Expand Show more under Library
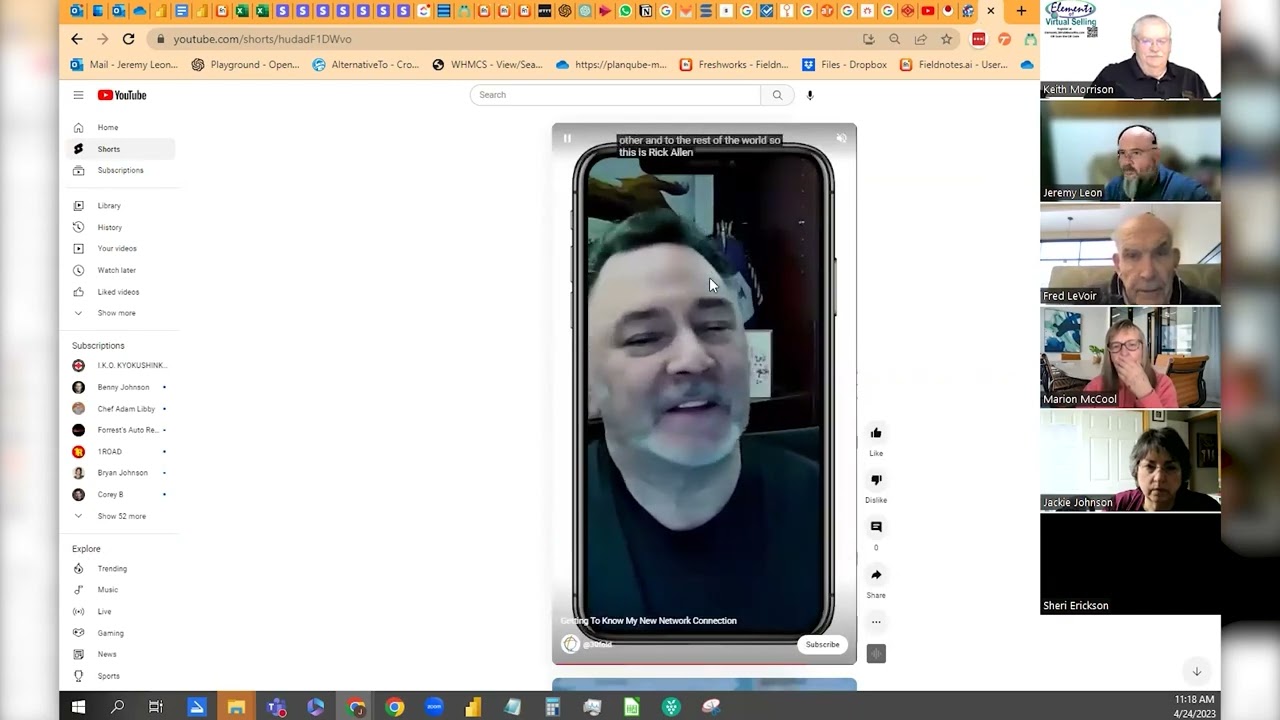 coord(121,313)
